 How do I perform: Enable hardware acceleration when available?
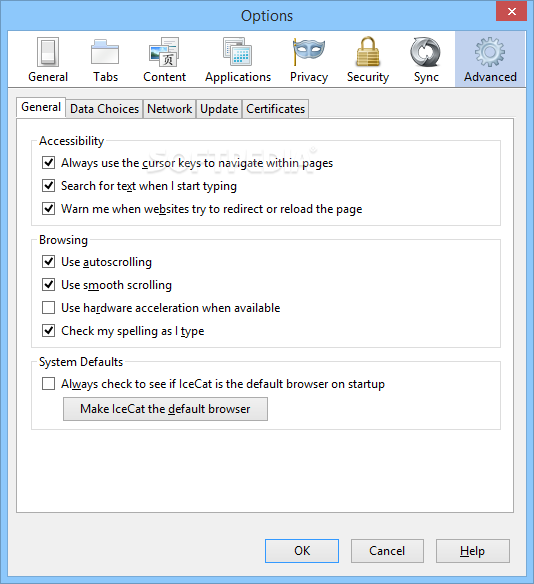[x=48, y=308]
